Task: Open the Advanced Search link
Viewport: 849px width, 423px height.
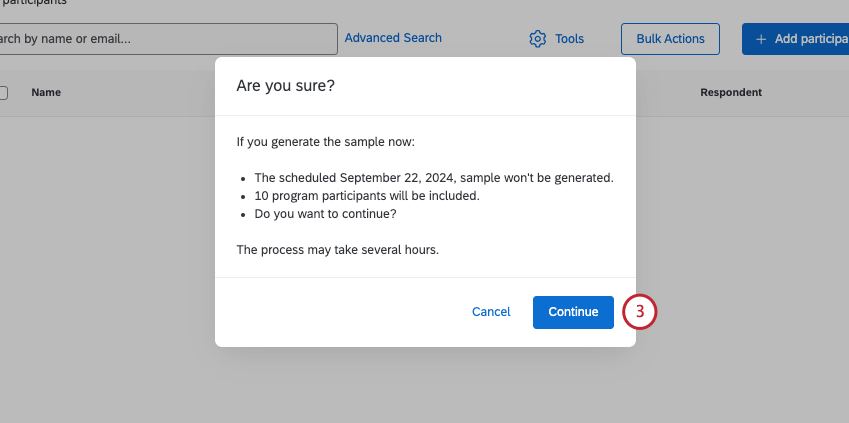Action: coord(393,38)
